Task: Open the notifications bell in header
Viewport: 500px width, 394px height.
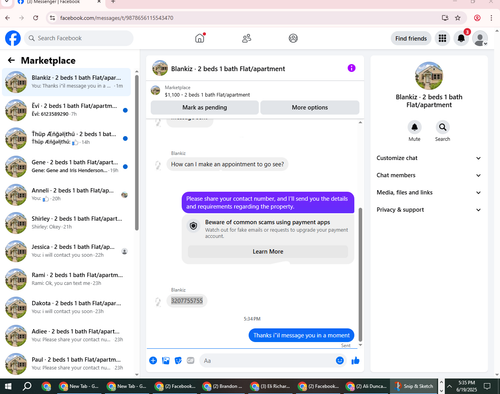Action: coord(461,38)
